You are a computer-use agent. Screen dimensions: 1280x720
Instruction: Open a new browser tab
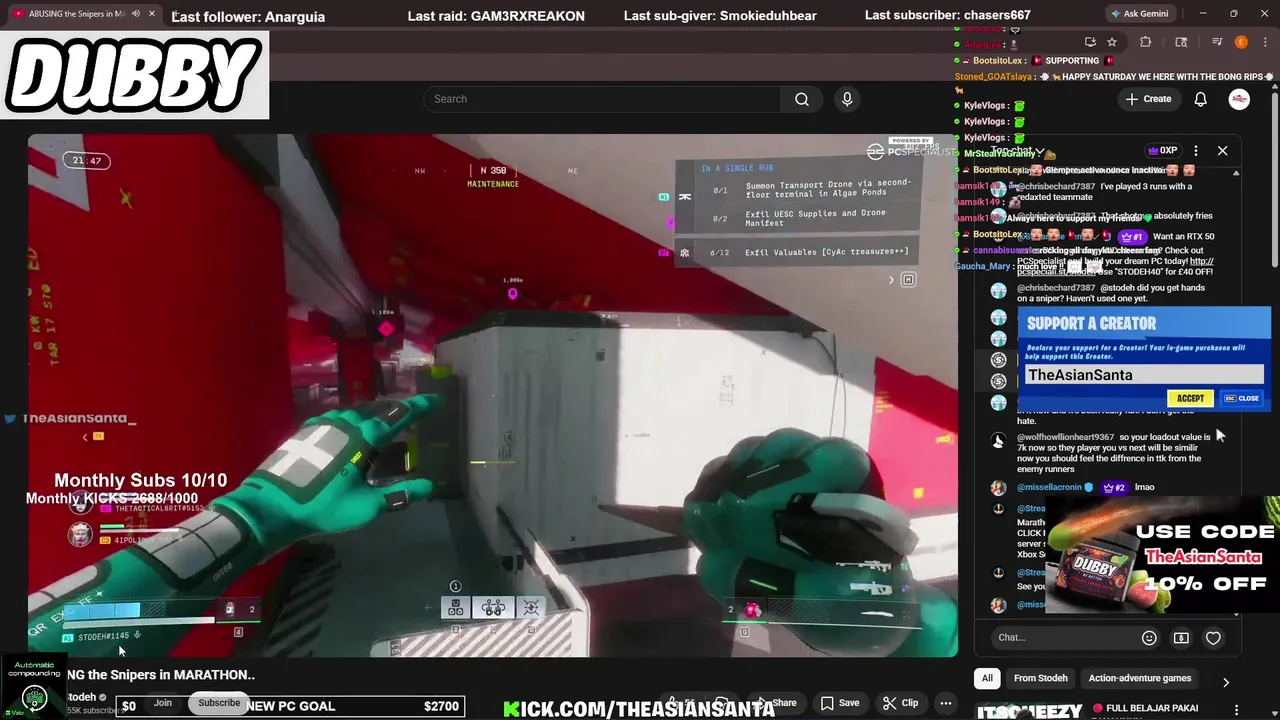[174, 14]
